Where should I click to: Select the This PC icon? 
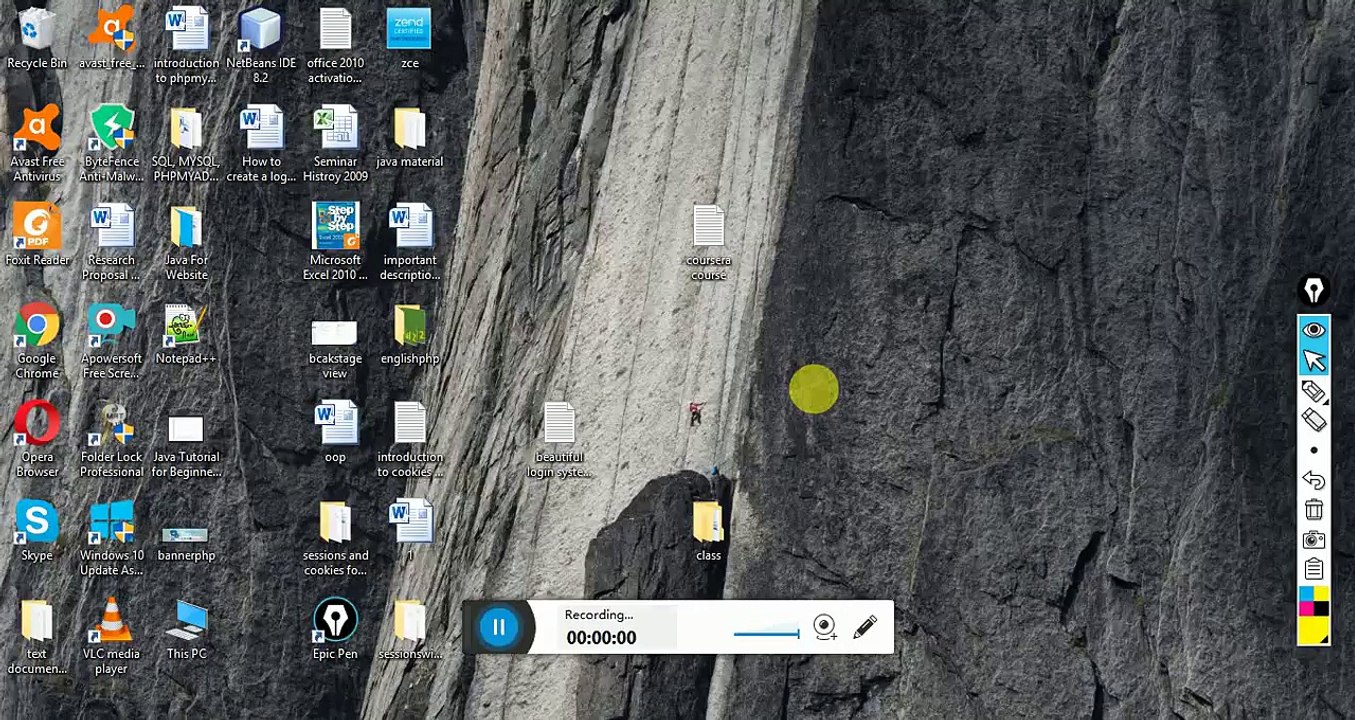[x=186, y=630]
